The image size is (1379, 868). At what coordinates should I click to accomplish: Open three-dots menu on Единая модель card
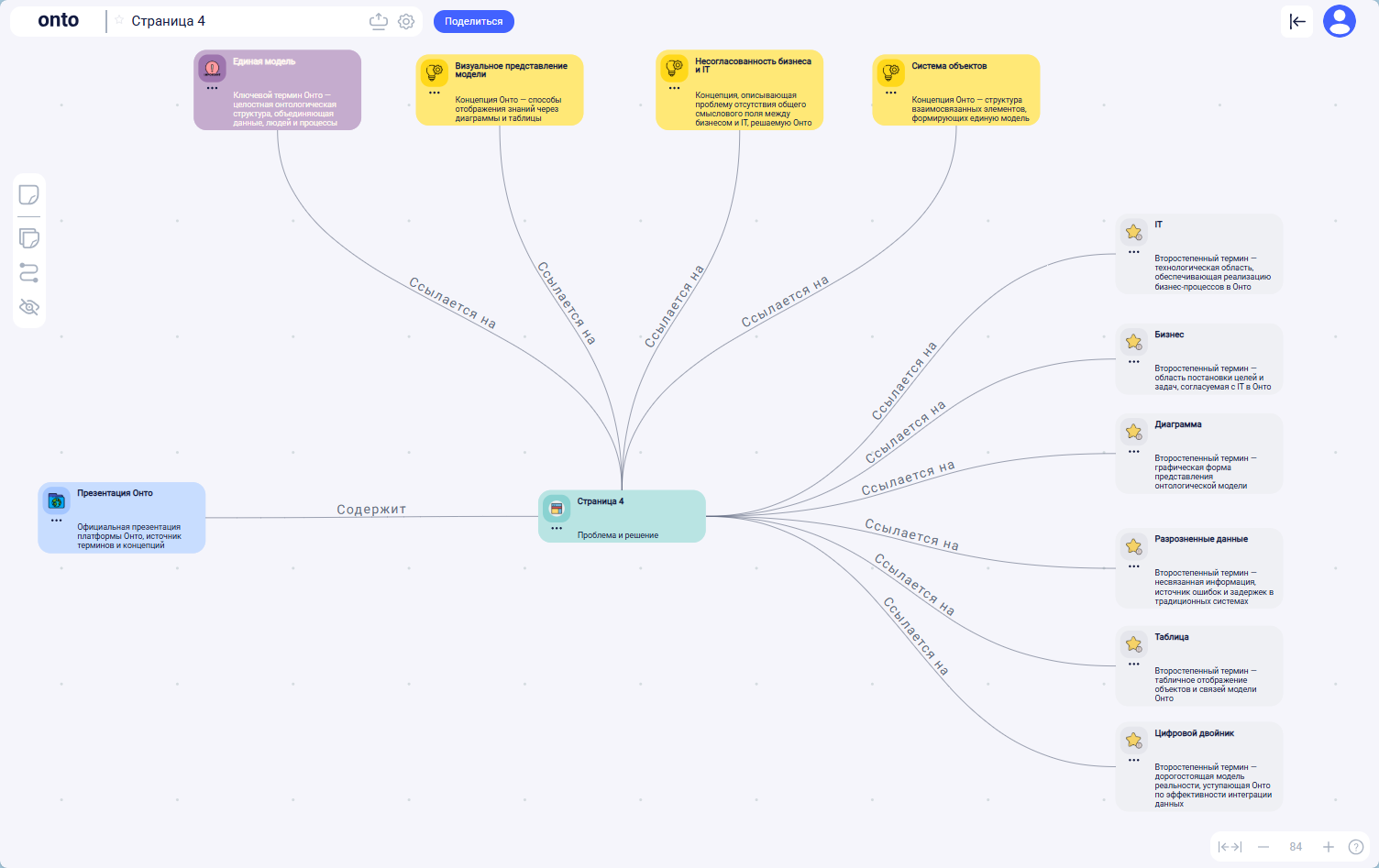click(212, 89)
